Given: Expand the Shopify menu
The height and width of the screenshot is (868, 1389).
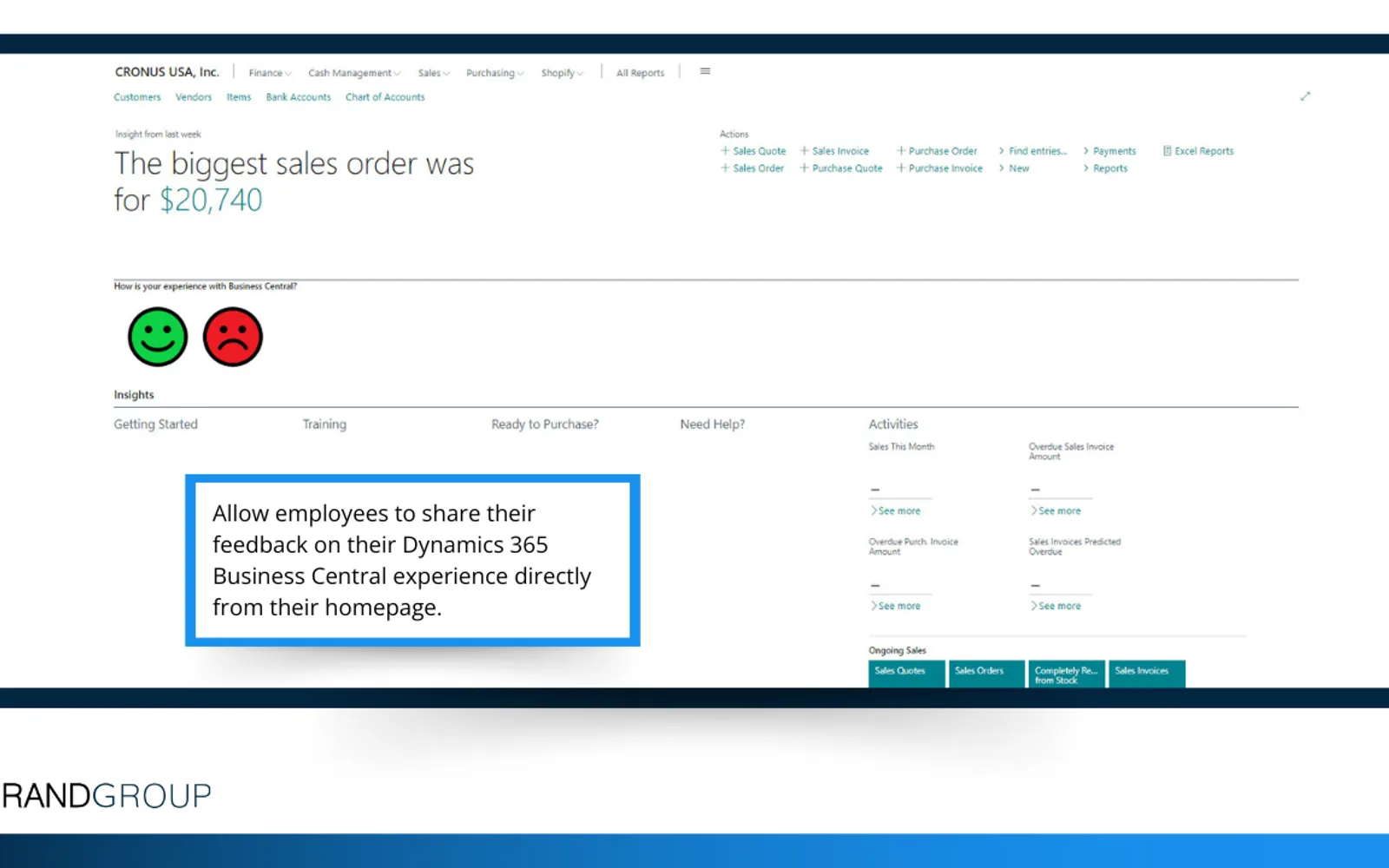Looking at the screenshot, I should 563,73.
